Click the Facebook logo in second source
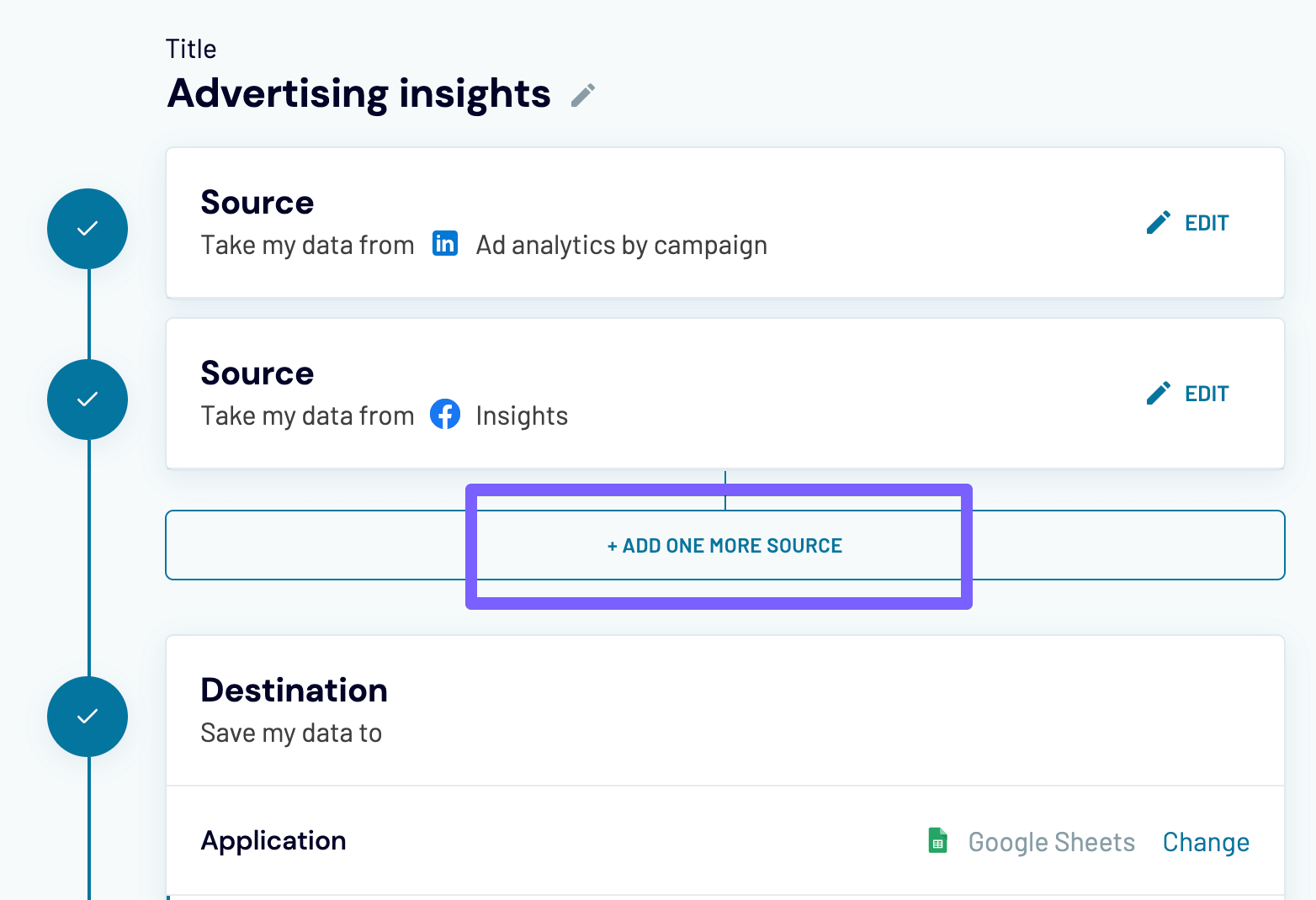This screenshot has height=900, width=1316. click(x=445, y=414)
